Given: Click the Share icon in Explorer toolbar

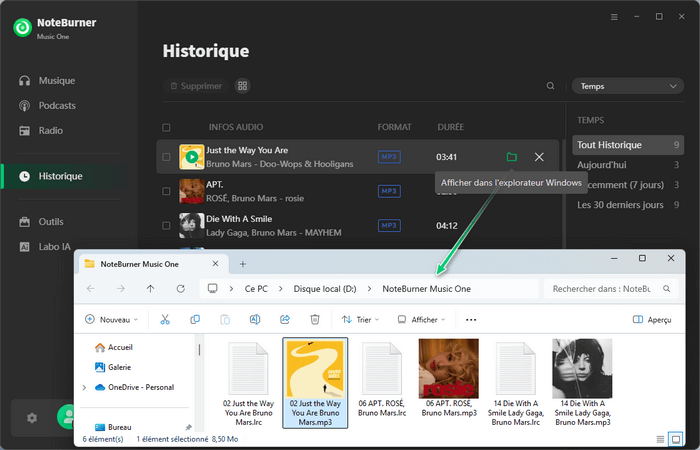Looking at the screenshot, I should click(x=285, y=320).
